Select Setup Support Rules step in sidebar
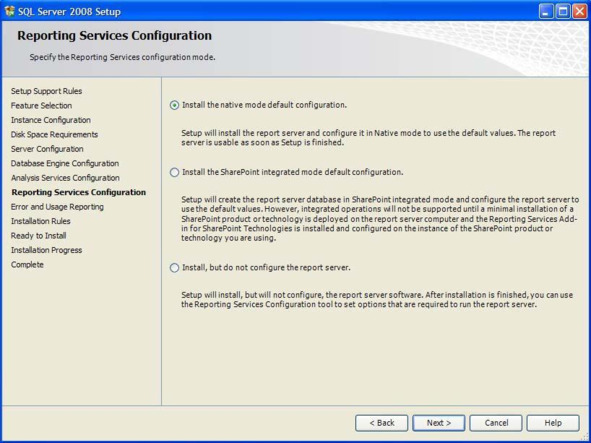The height and width of the screenshot is (443, 591). [x=46, y=91]
